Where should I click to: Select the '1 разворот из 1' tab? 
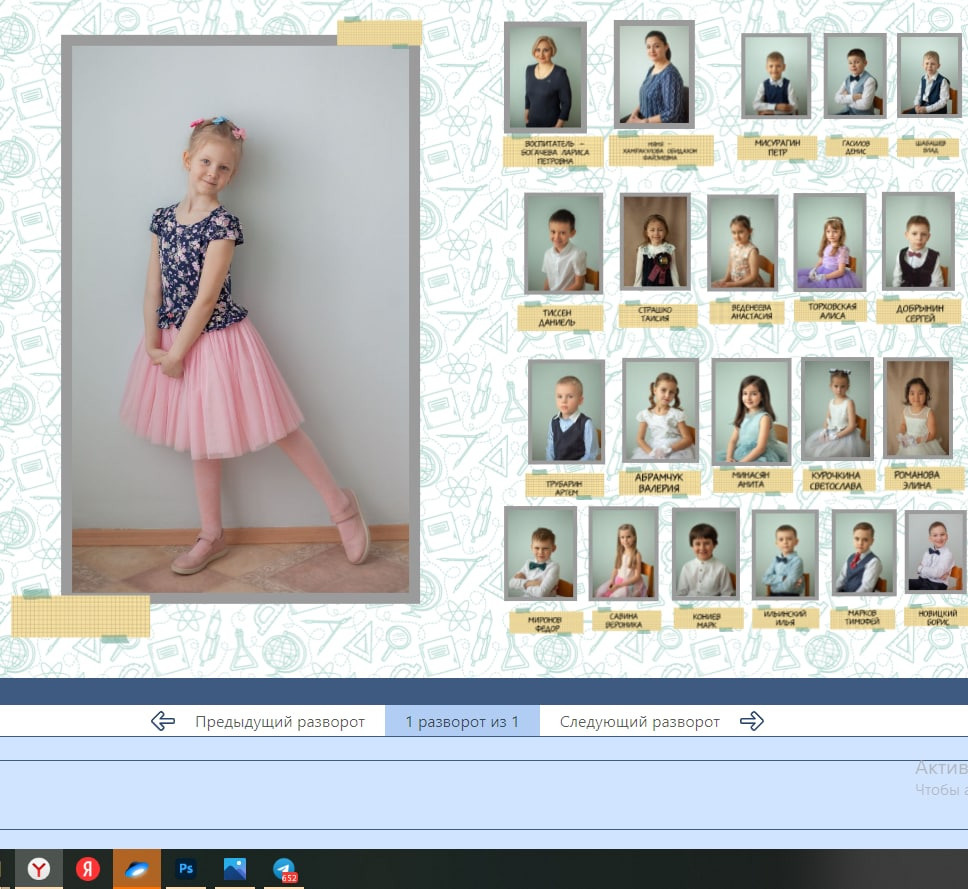[462, 721]
